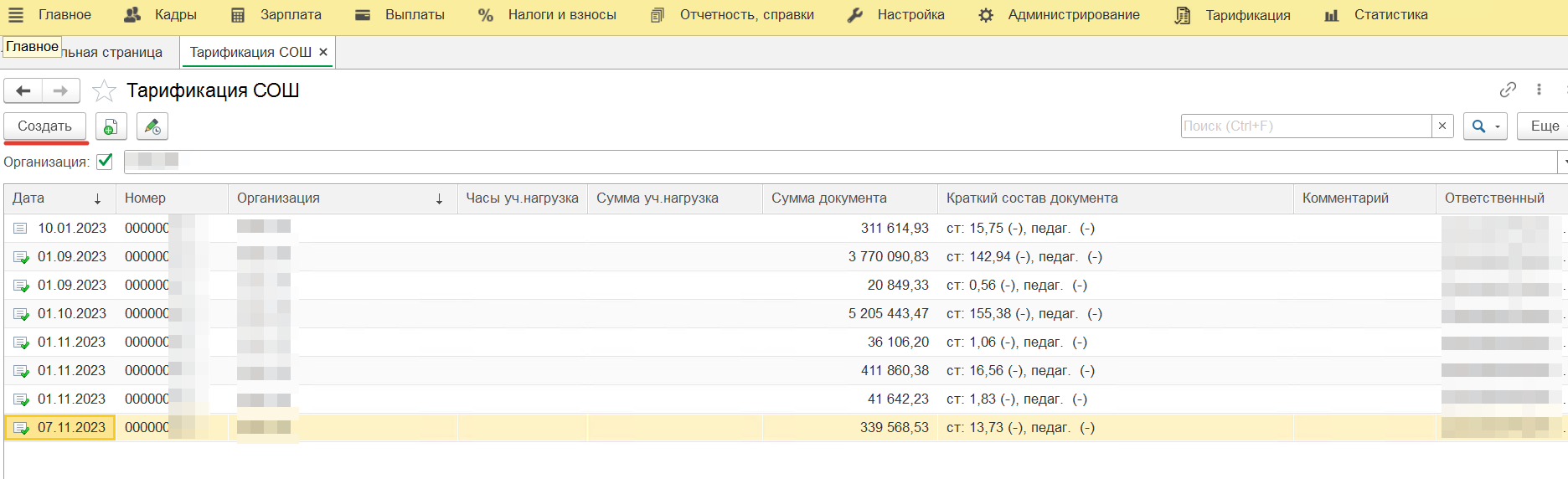The image size is (1568, 479).
Task: Click the edit document pencil icon
Action: [152, 126]
